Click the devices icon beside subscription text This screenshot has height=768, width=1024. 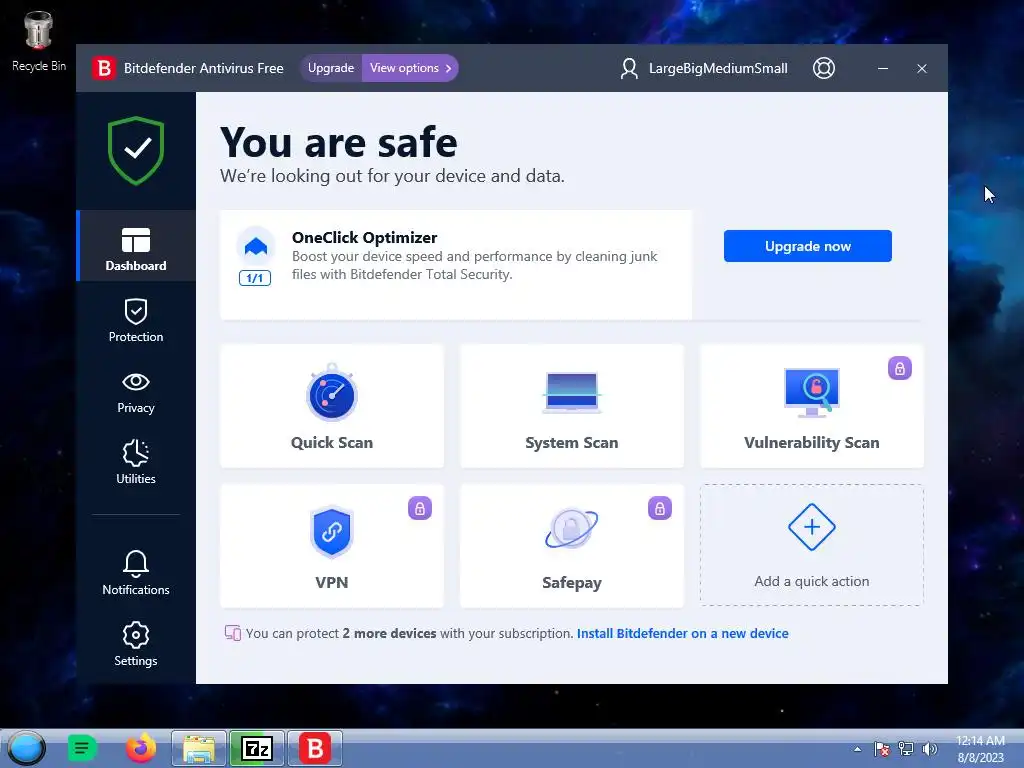coord(232,633)
